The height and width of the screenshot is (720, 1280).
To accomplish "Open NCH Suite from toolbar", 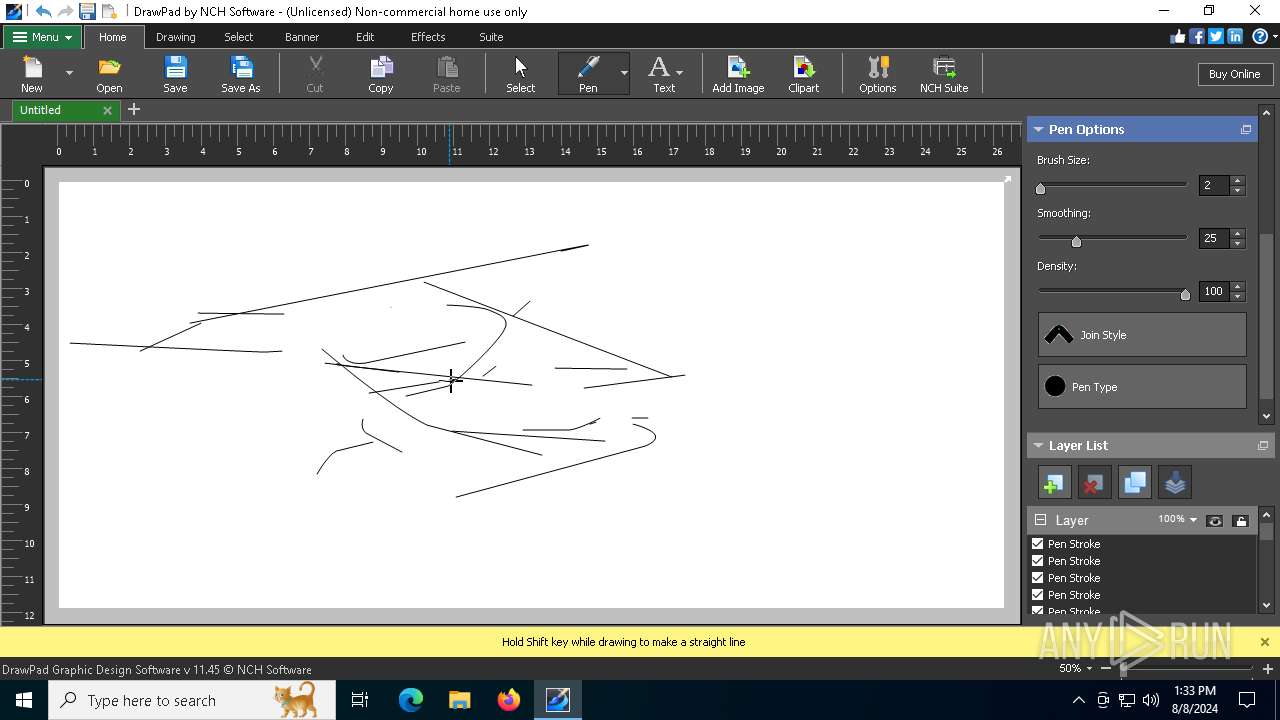I will click(944, 74).
